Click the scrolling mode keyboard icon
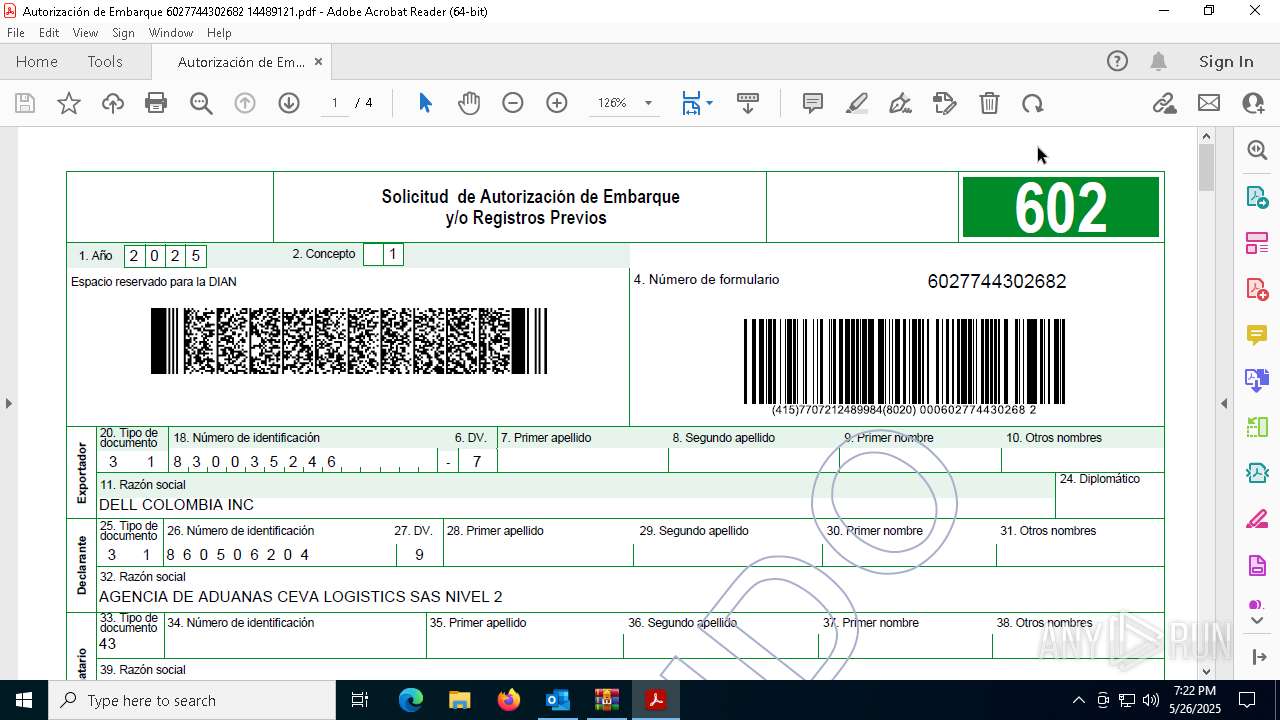The image size is (1280, 720). click(747, 103)
